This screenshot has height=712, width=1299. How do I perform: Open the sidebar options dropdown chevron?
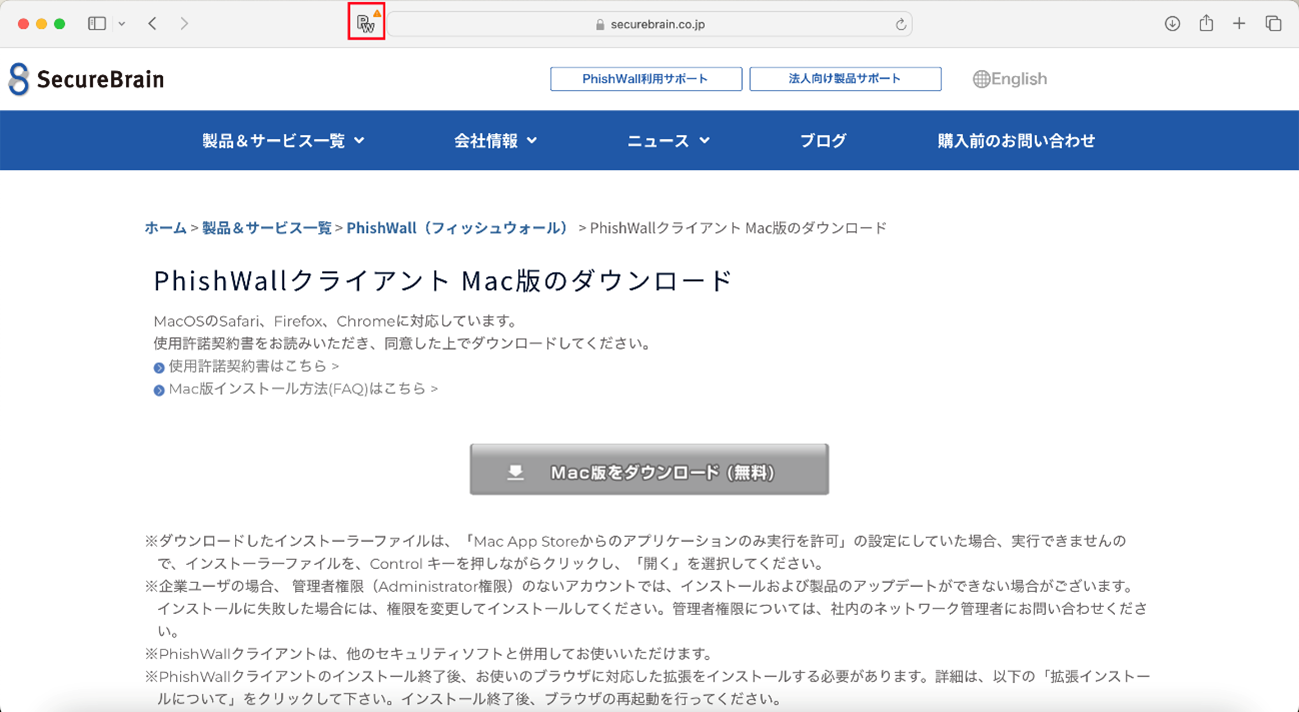(122, 23)
